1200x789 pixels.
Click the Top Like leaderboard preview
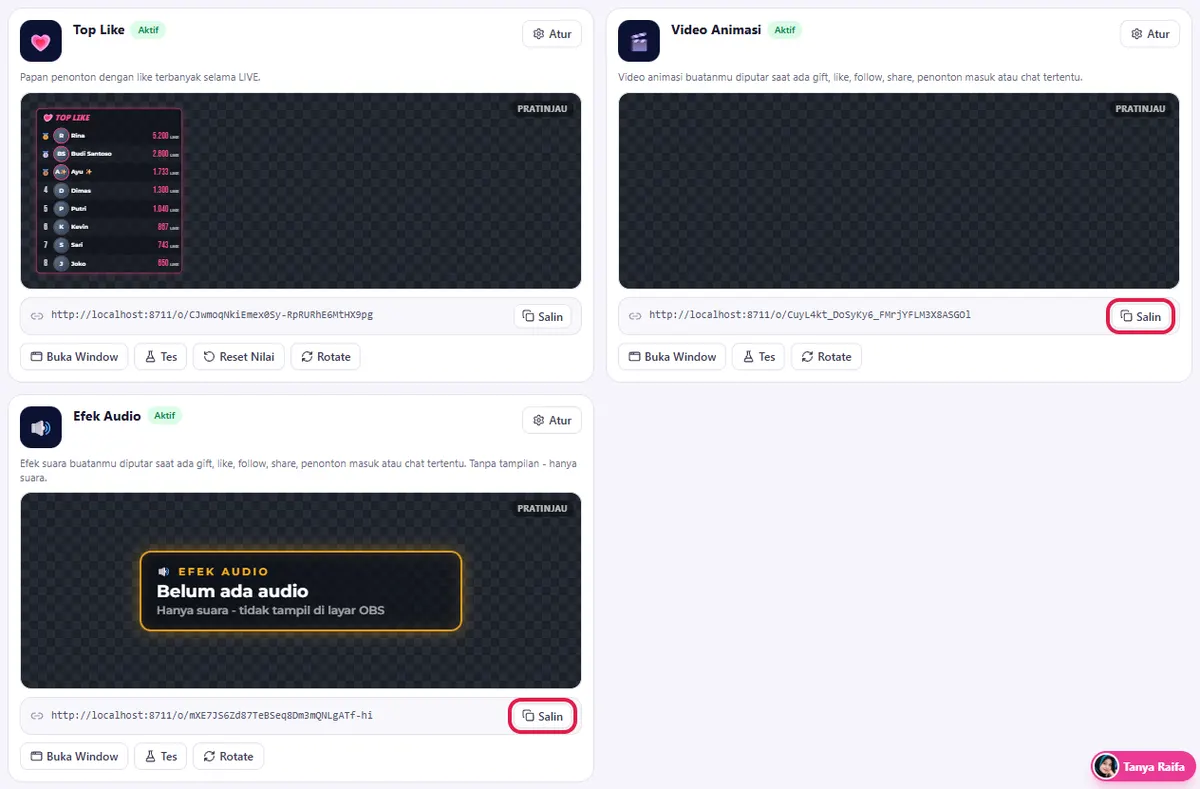click(x=301, y=191)
